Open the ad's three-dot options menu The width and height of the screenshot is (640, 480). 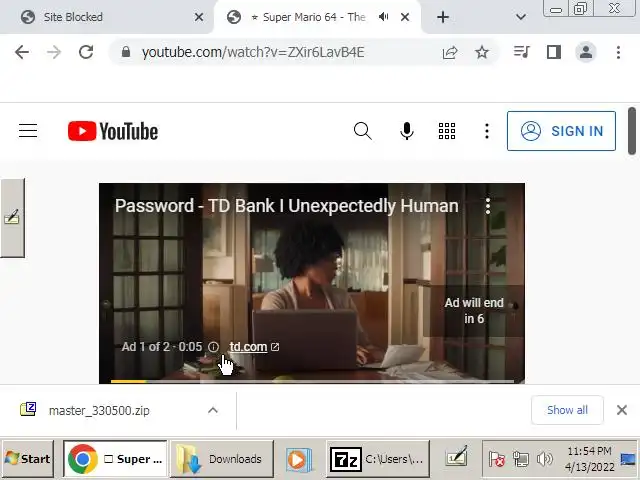(488, 206)
